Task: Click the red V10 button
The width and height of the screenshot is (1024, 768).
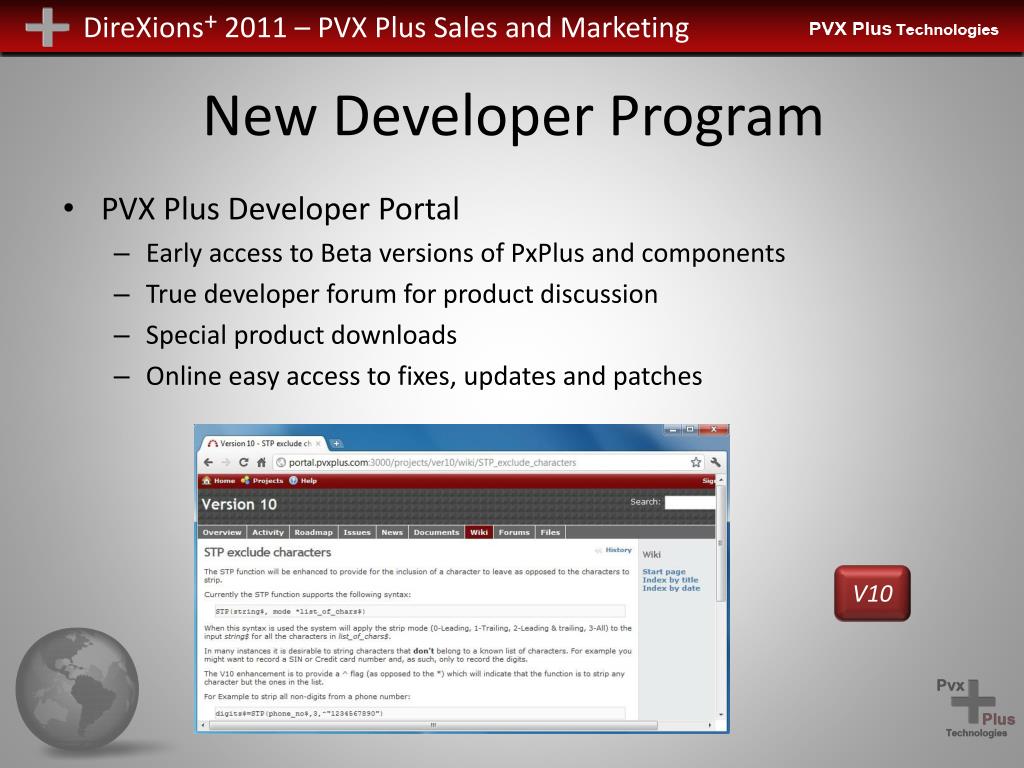Action: (x=872, y=593)
